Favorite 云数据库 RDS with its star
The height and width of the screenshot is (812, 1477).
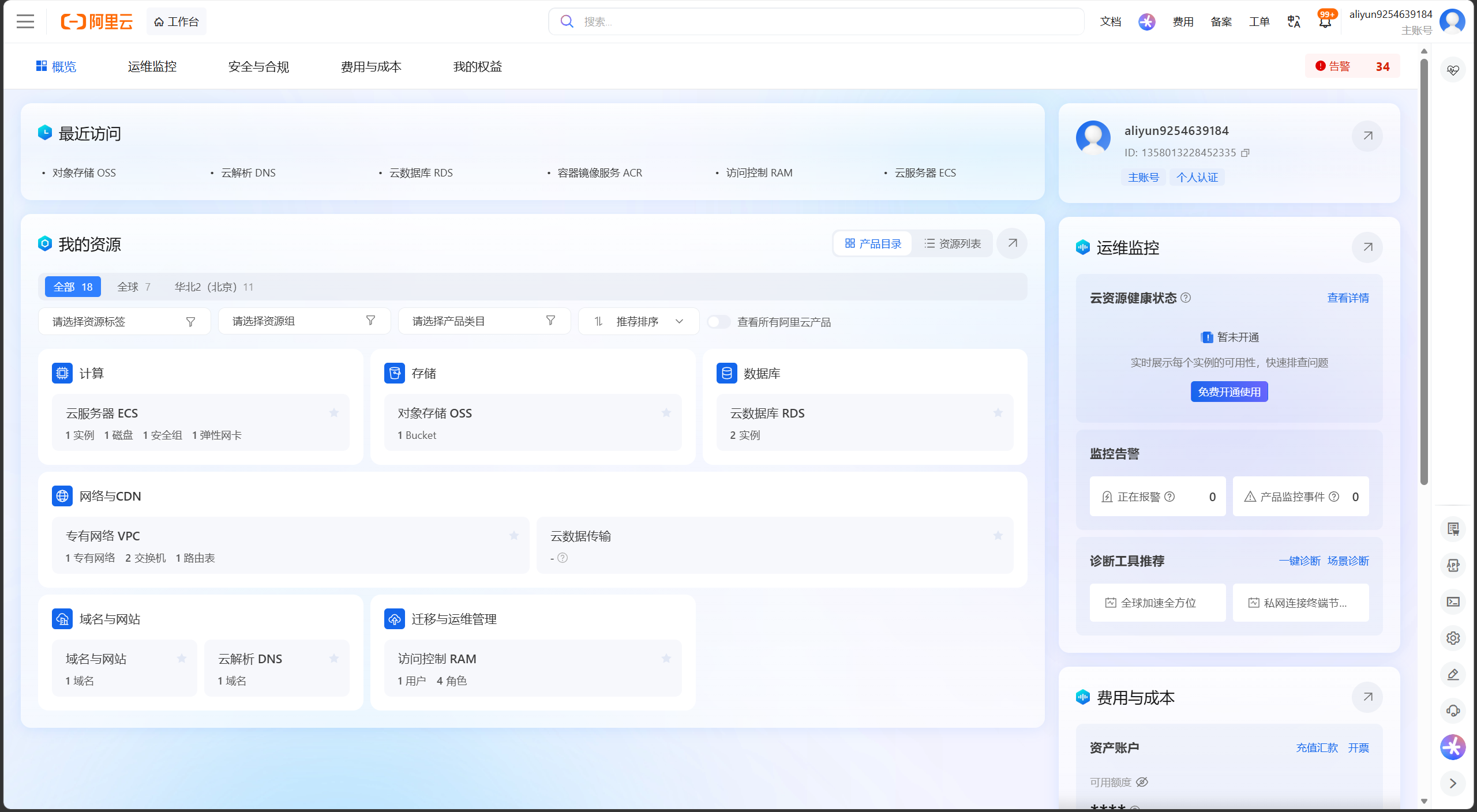point(998,413)
